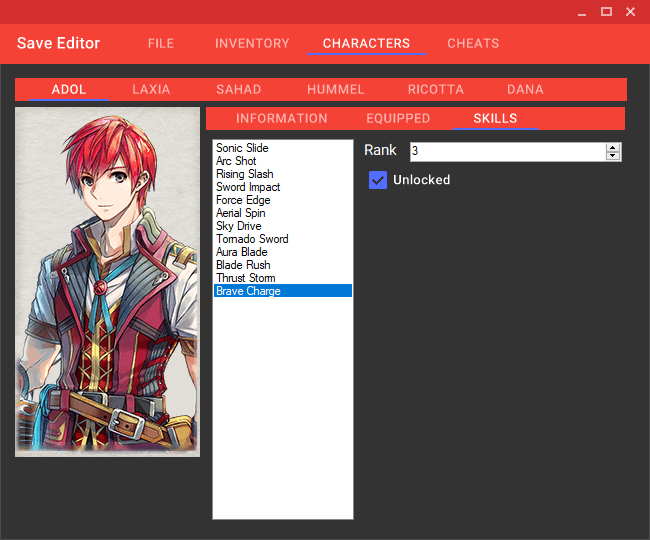Select Arc Shot skill

click(283, 161)
